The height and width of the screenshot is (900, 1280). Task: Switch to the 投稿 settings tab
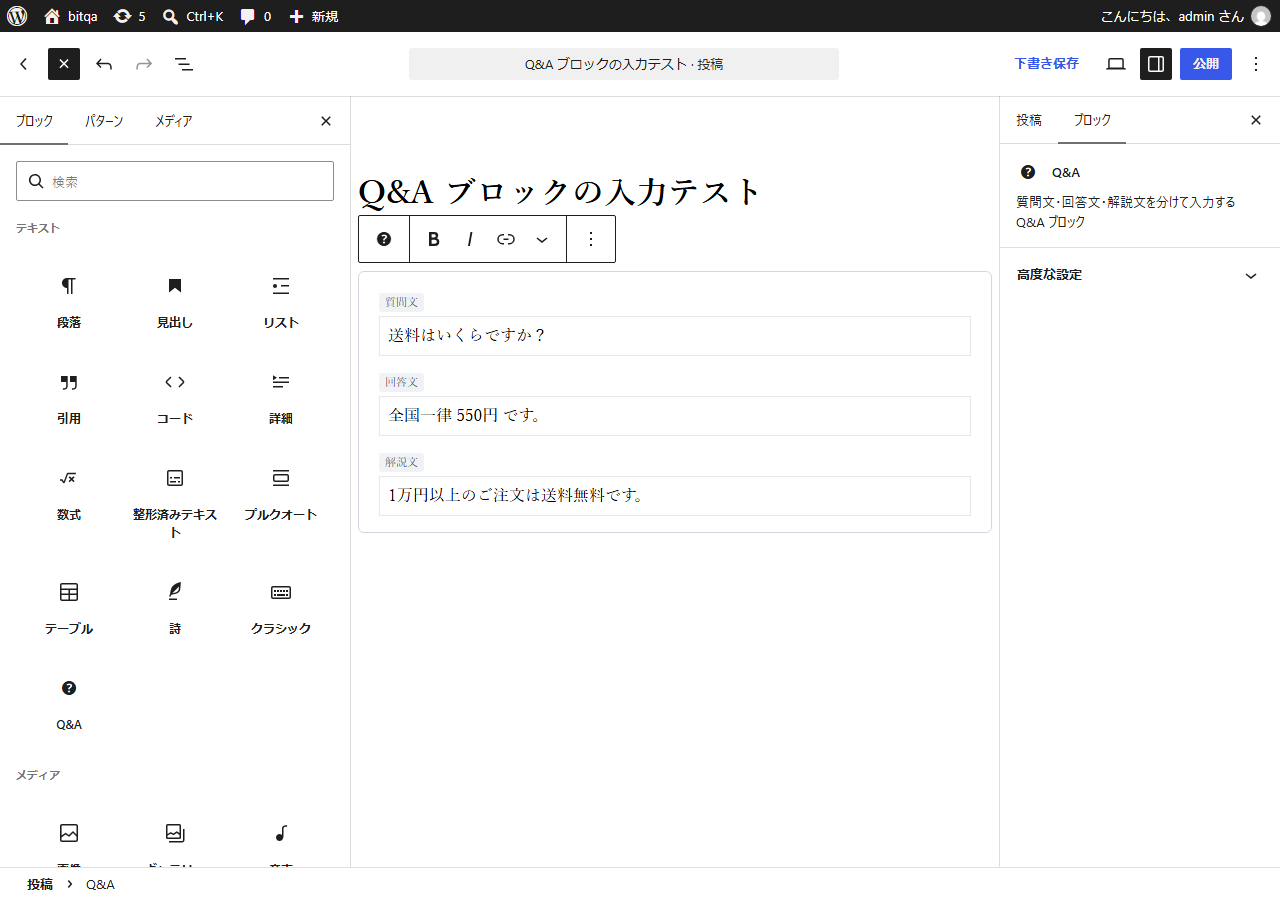(x=1029, y=120)
